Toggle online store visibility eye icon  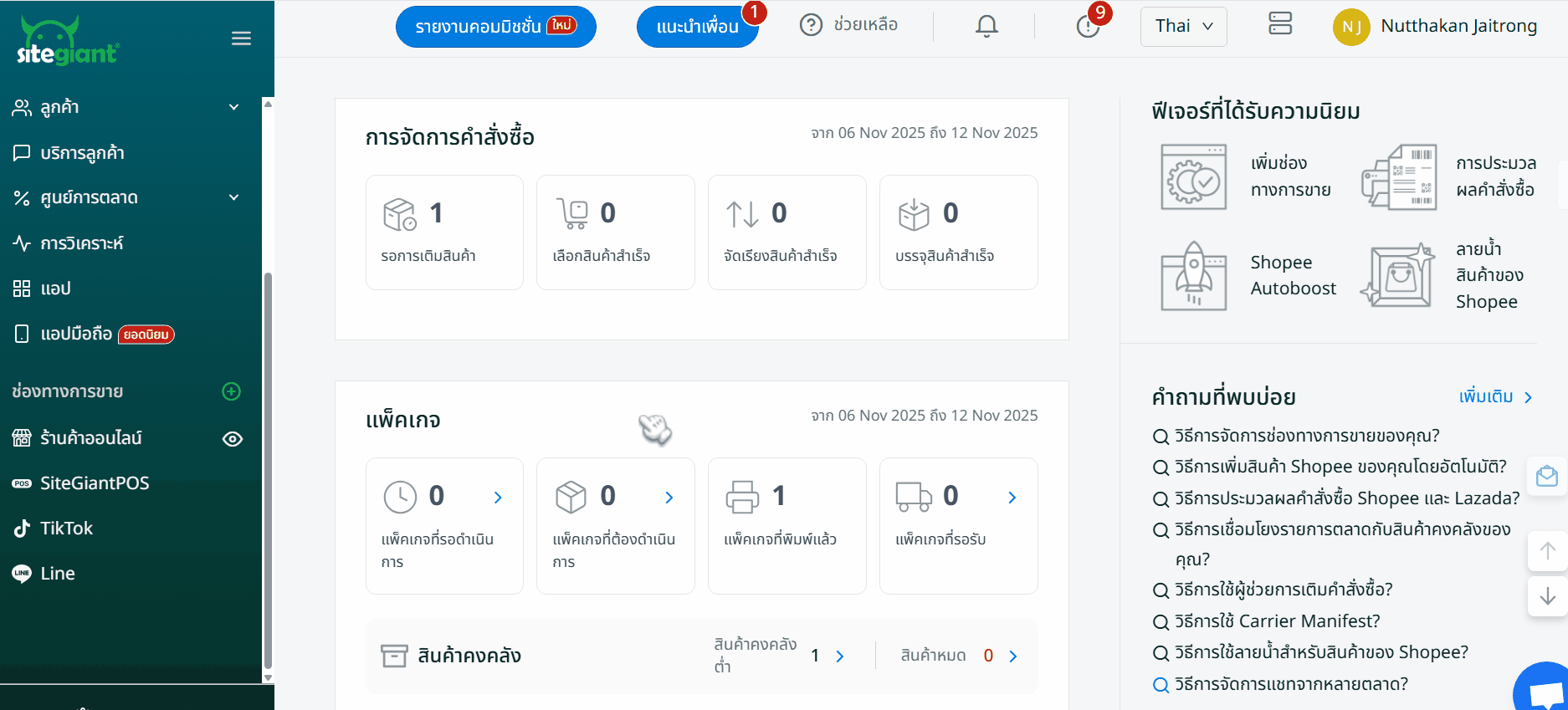click(233, 439)
